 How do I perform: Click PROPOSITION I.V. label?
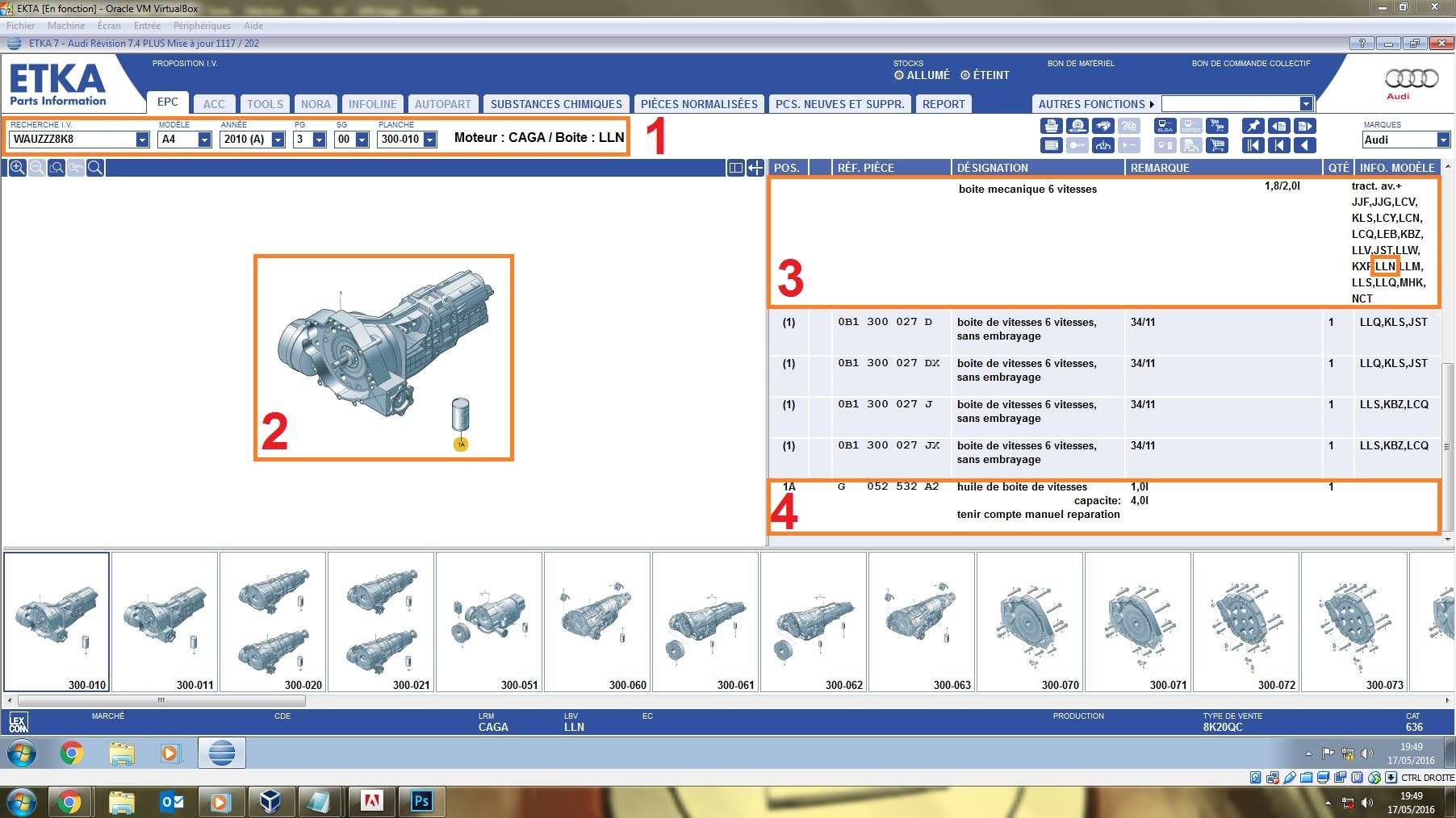185,63
